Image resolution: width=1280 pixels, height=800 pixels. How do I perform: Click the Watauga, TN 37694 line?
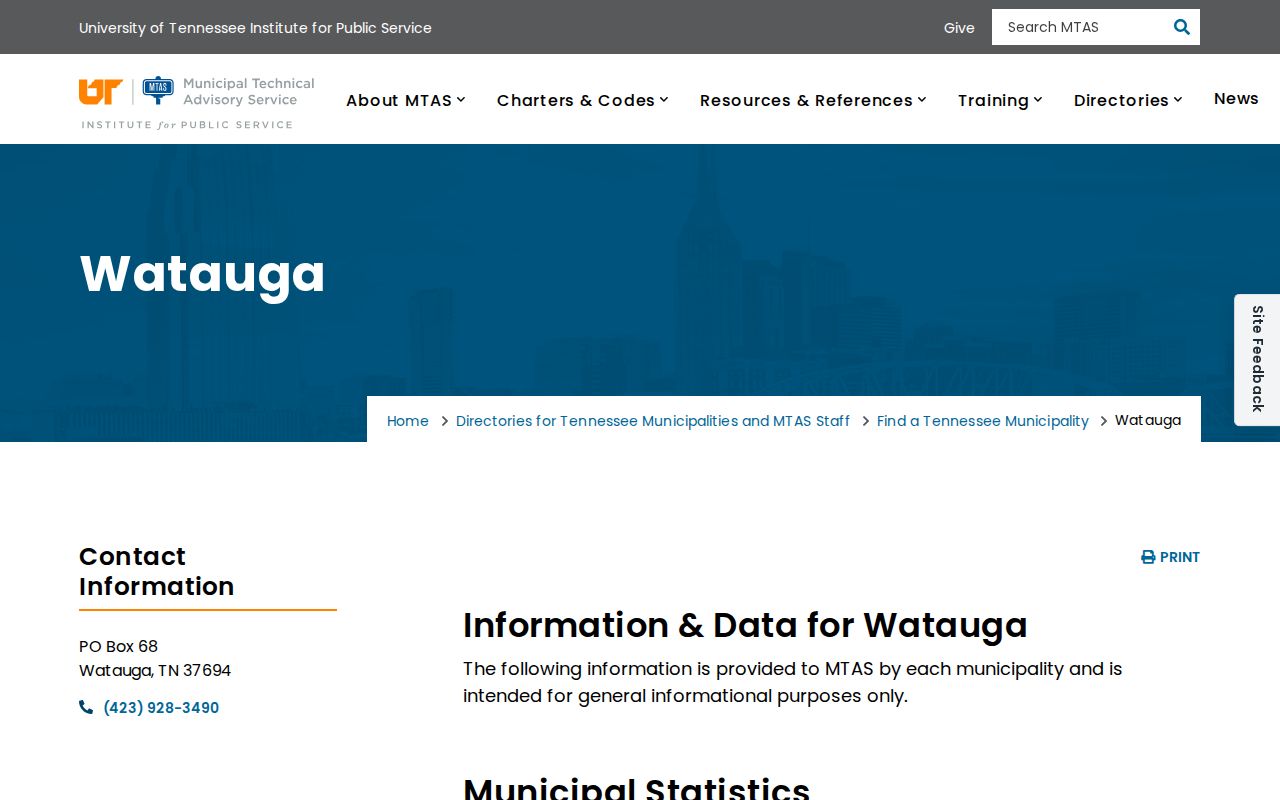point(155,670)
